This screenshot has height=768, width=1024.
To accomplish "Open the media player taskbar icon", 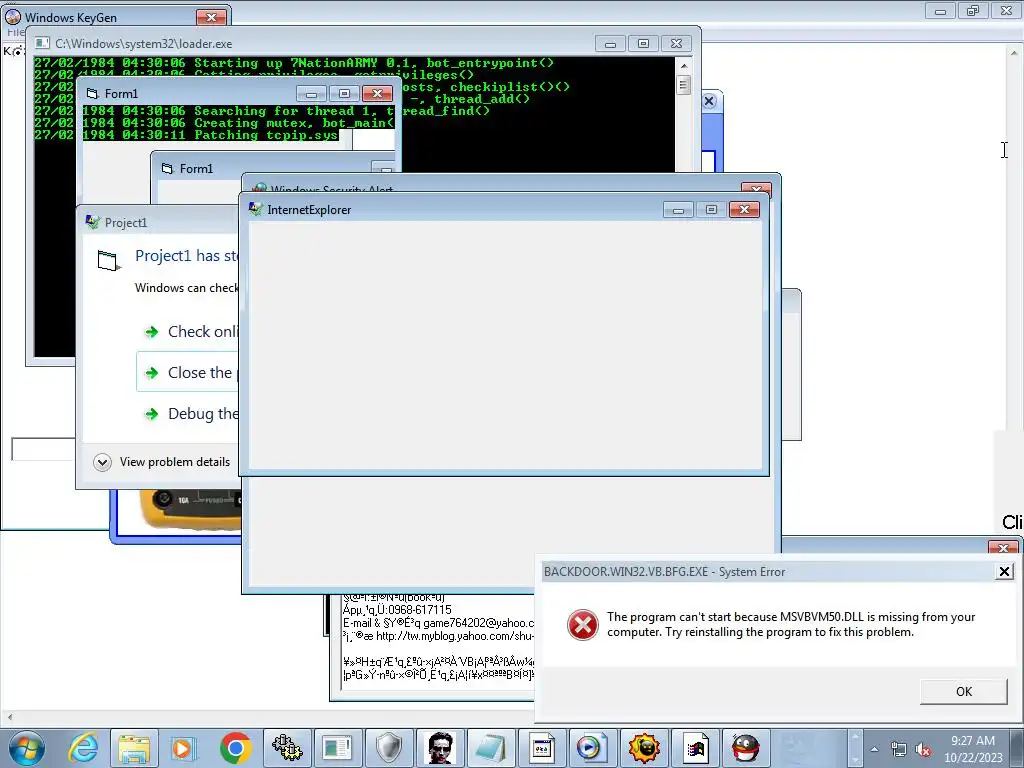I will click(x=183, y=748).
